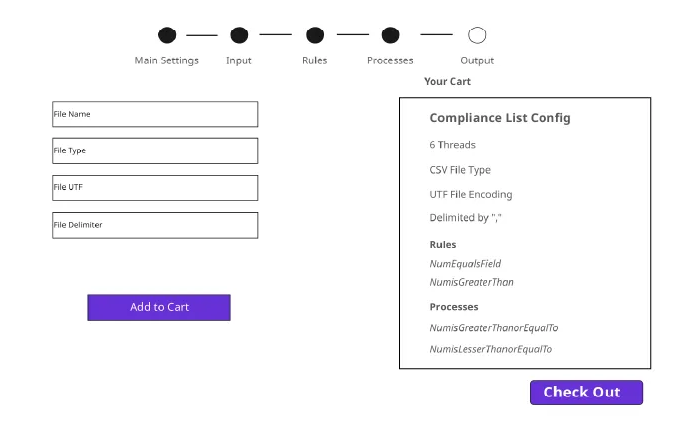Focus the File Name input field
The width and height of the screenshot is (688, 426).
click(155, 114)
